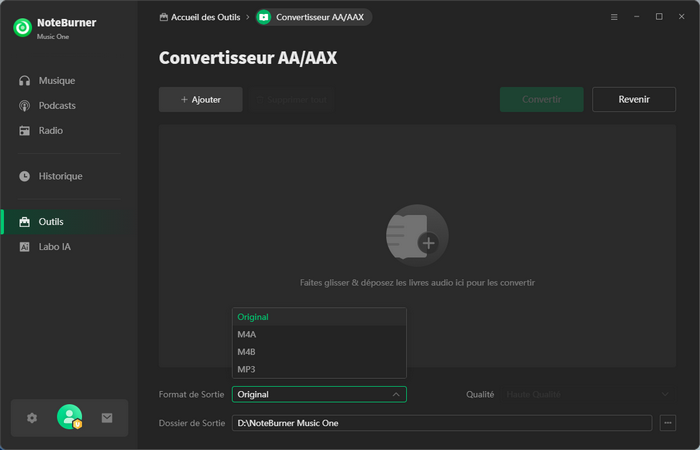This screenshot has height=450, width=700.
Task: Click the Accueil des Outils breadcrumb
Action: [x=199, y=17]
